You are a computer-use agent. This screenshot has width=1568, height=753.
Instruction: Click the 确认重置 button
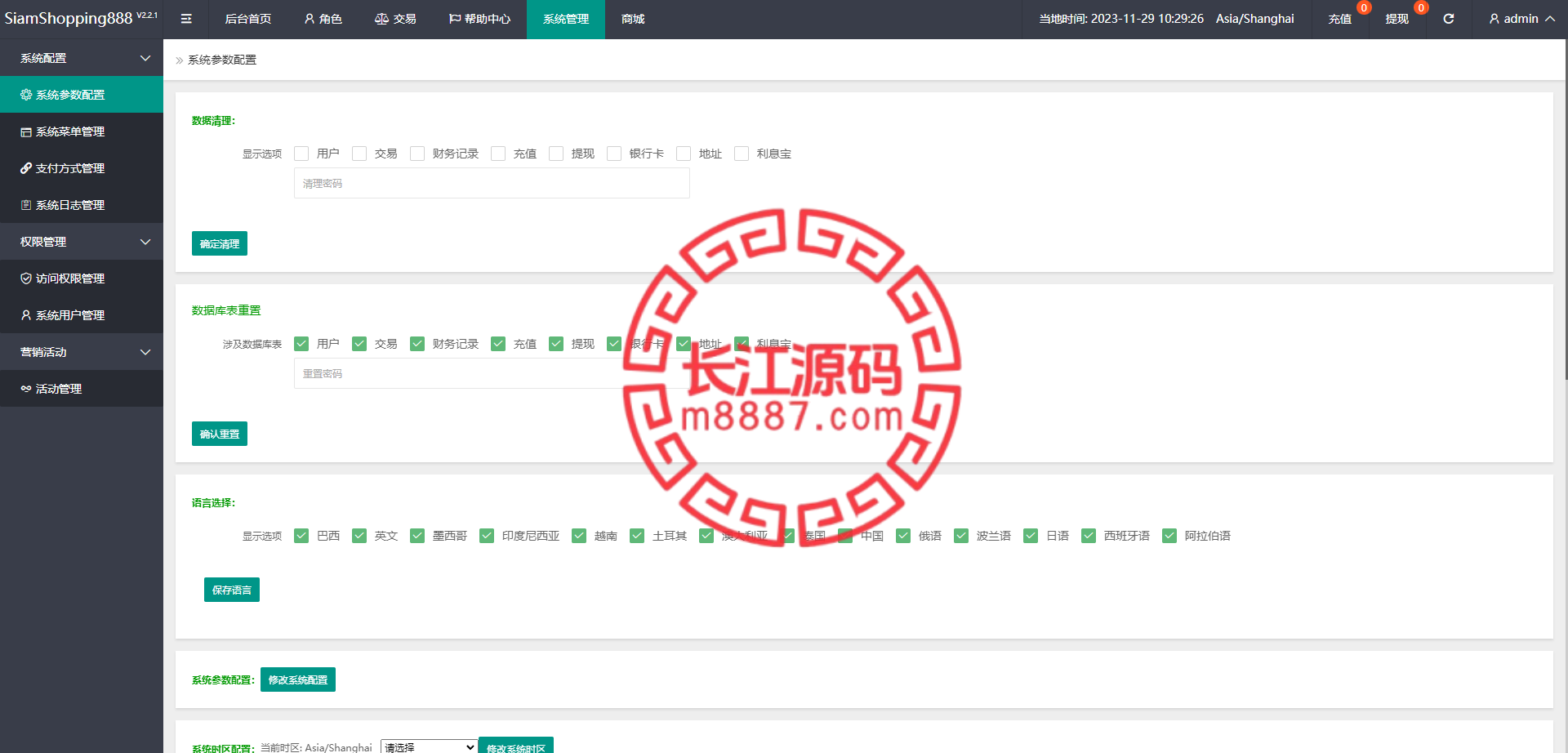click(x=220, y=434)
